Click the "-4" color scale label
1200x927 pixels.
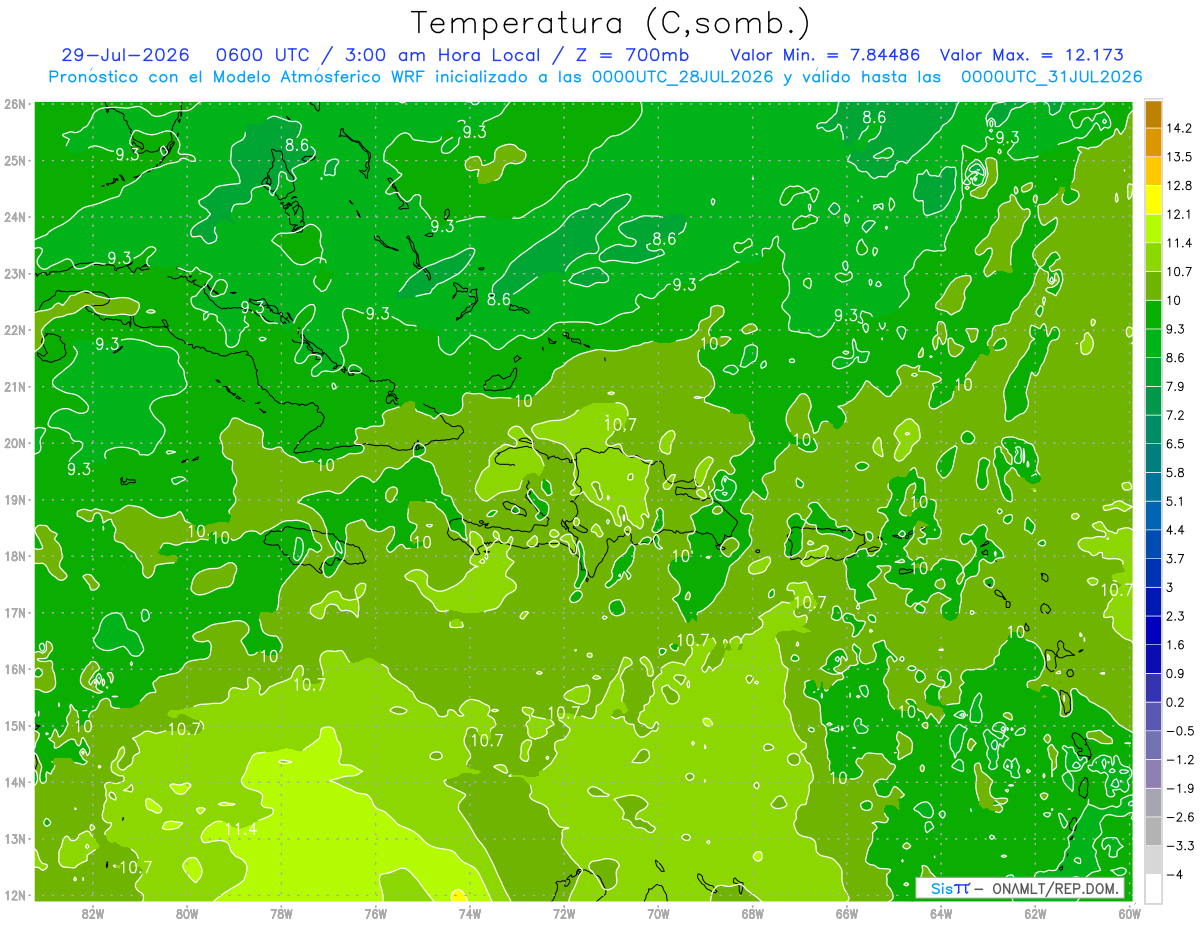tap(1174, 873)
